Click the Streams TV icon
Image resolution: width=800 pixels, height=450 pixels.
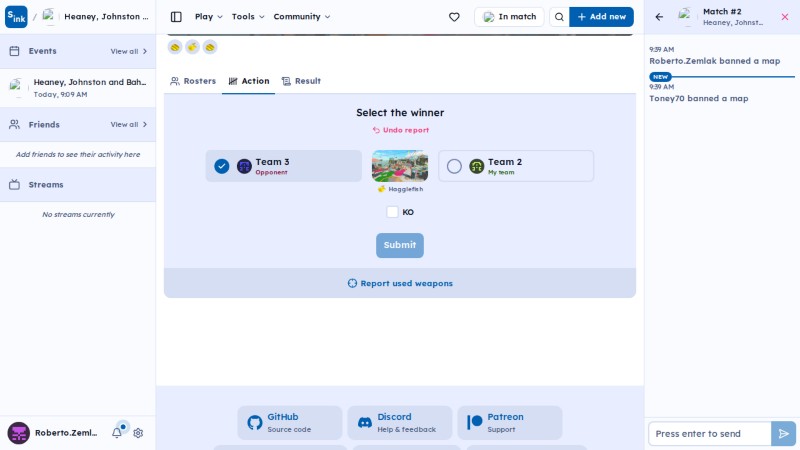pyautogui.click(x=14, y=185)
